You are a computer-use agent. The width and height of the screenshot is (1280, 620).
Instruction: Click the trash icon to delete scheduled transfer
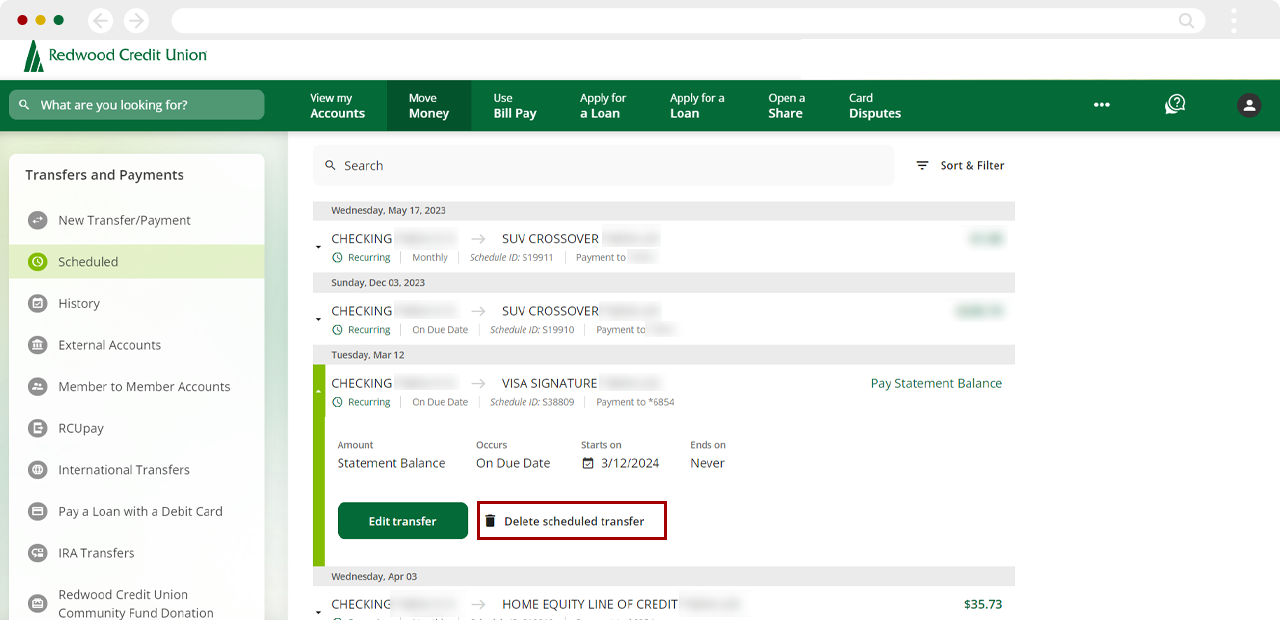click(490, 521)
